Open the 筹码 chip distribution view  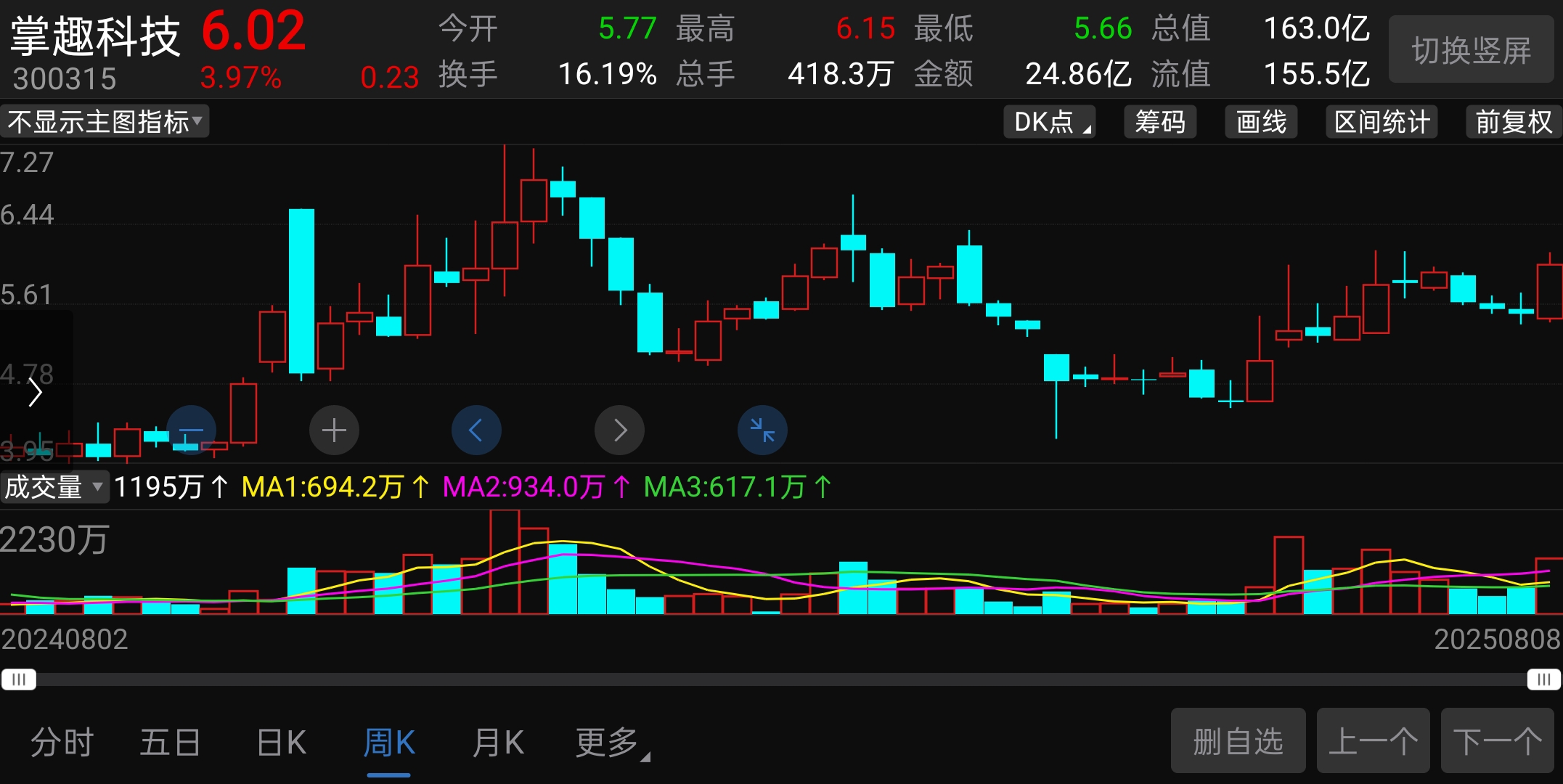1160,121
